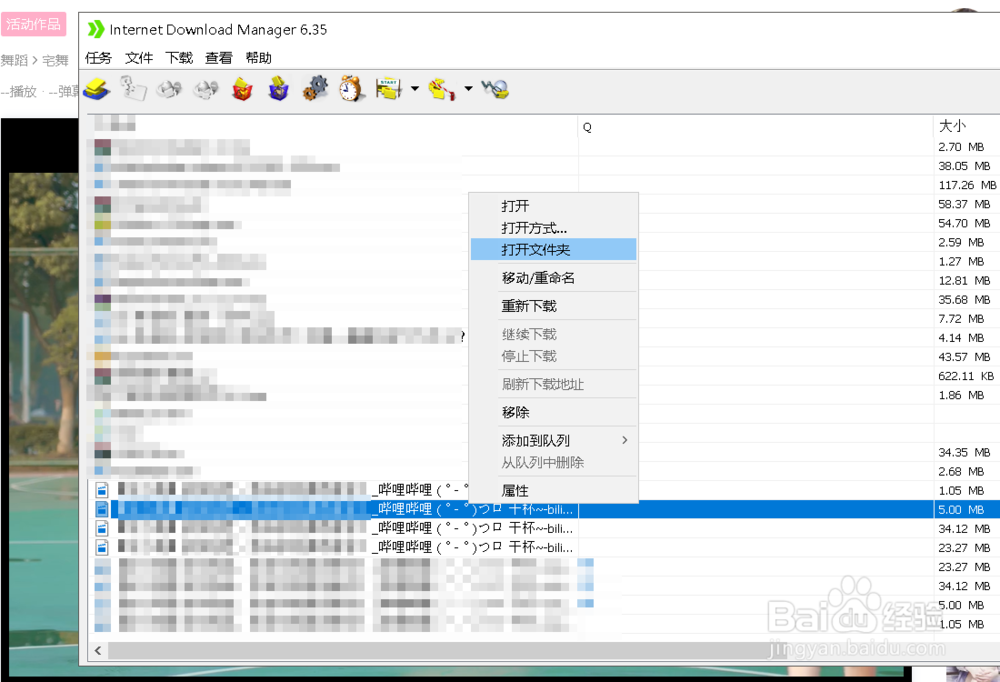Expand the Stop Queue dropdown arrow
Screen dimensions: 1000x682
tap(468, 89)
